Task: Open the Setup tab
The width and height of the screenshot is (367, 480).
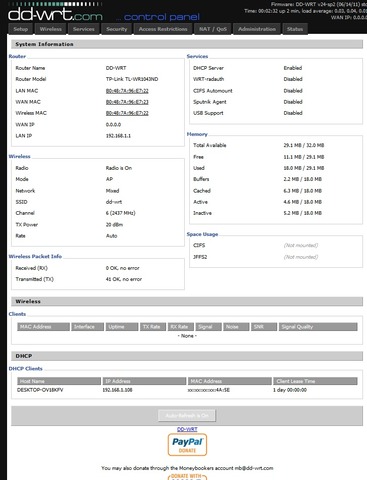Action: (21, 29)
